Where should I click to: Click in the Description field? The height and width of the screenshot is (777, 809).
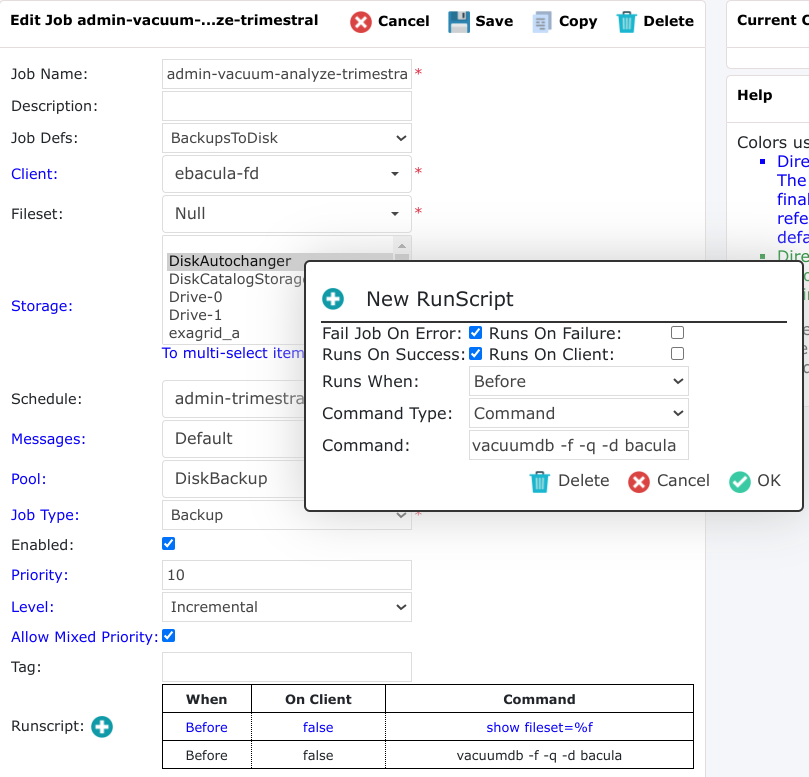[x=287, y=106]
